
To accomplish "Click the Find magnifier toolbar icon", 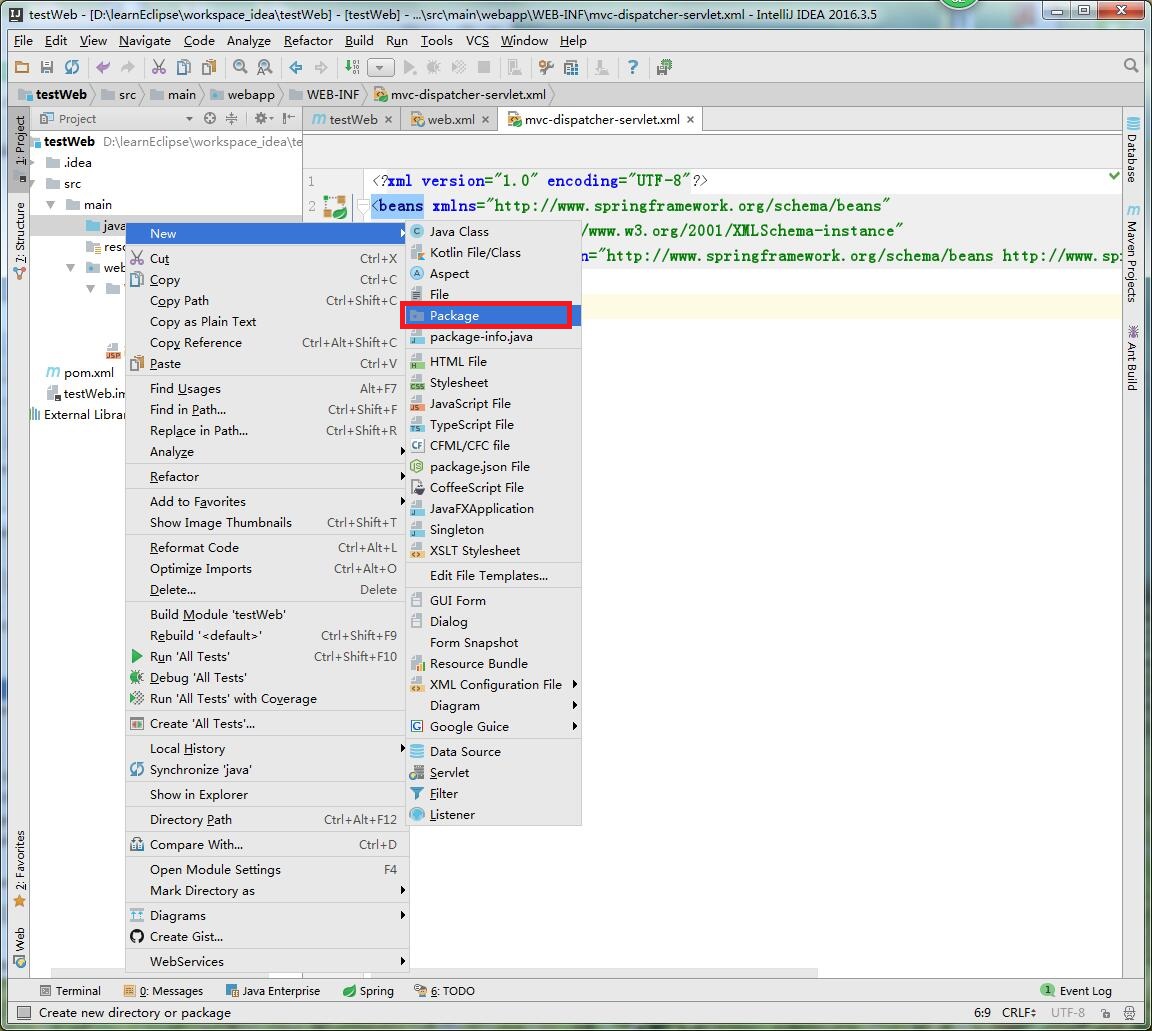I will [x=240, y=68].
